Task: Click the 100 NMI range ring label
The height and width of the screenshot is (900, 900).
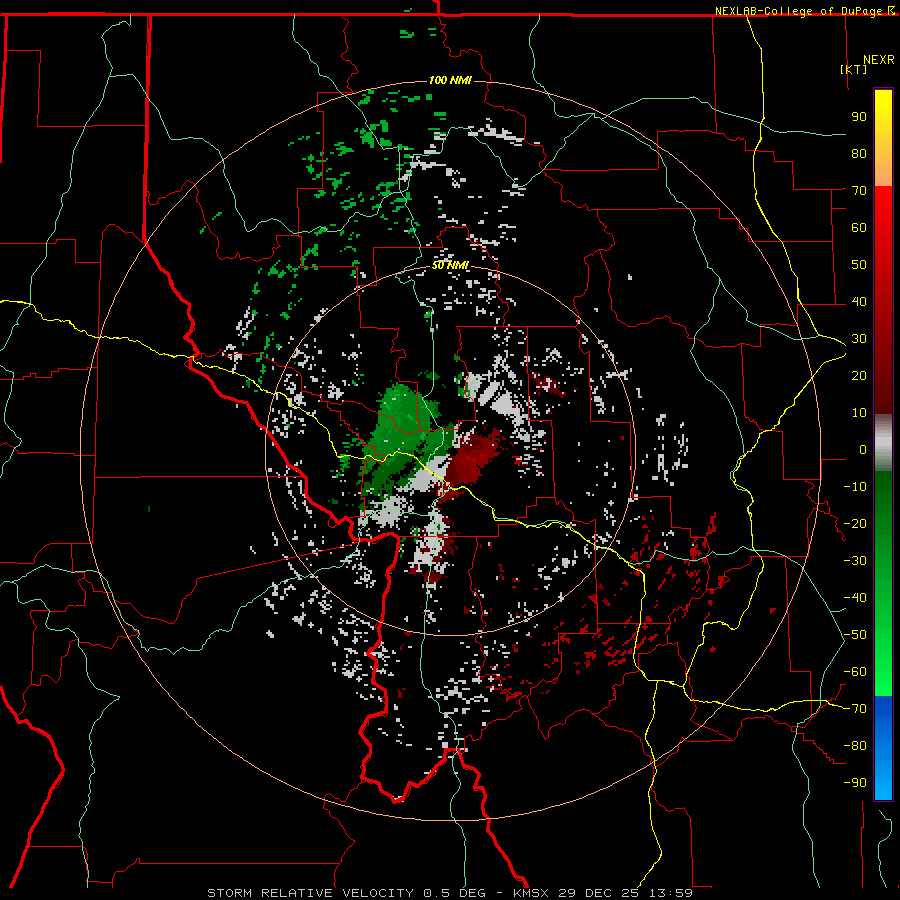Action: [450, 80]
